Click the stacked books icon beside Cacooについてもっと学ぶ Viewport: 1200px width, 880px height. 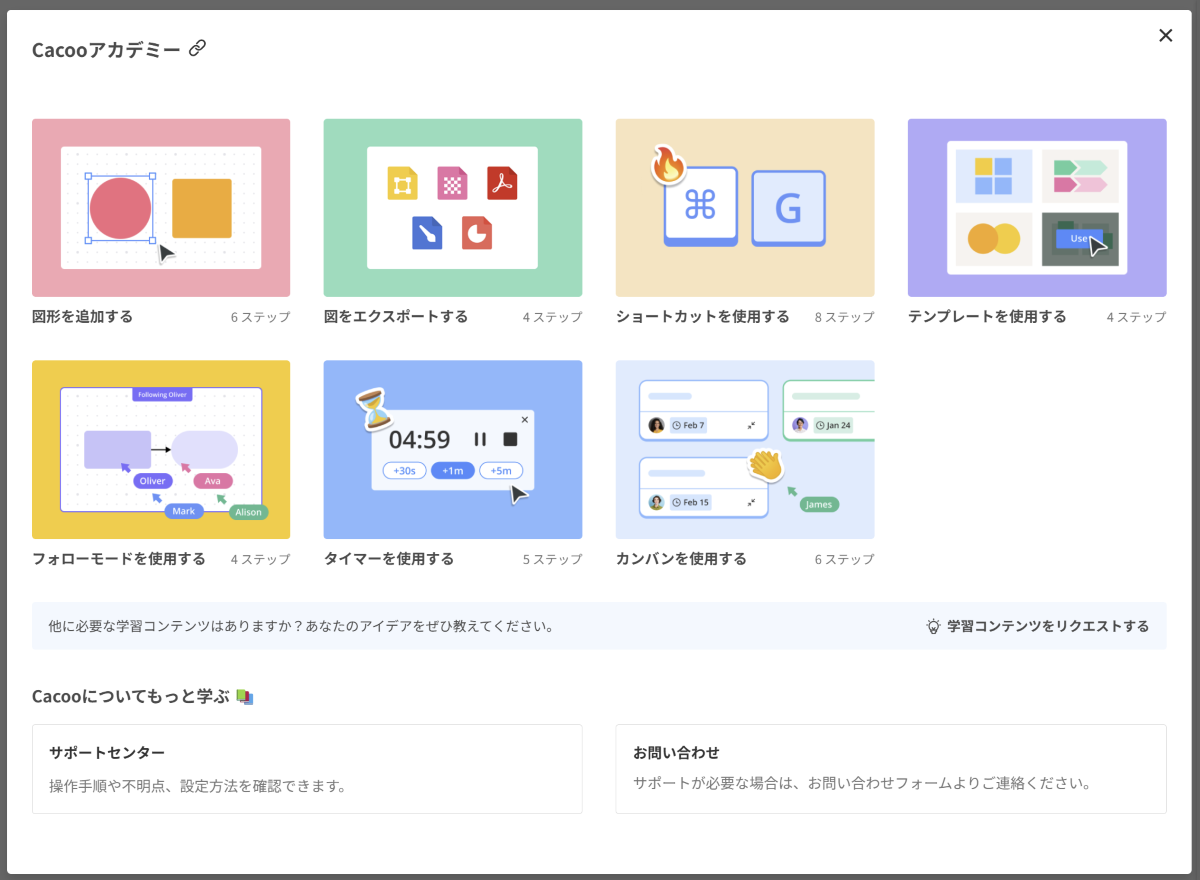(245, 697)
